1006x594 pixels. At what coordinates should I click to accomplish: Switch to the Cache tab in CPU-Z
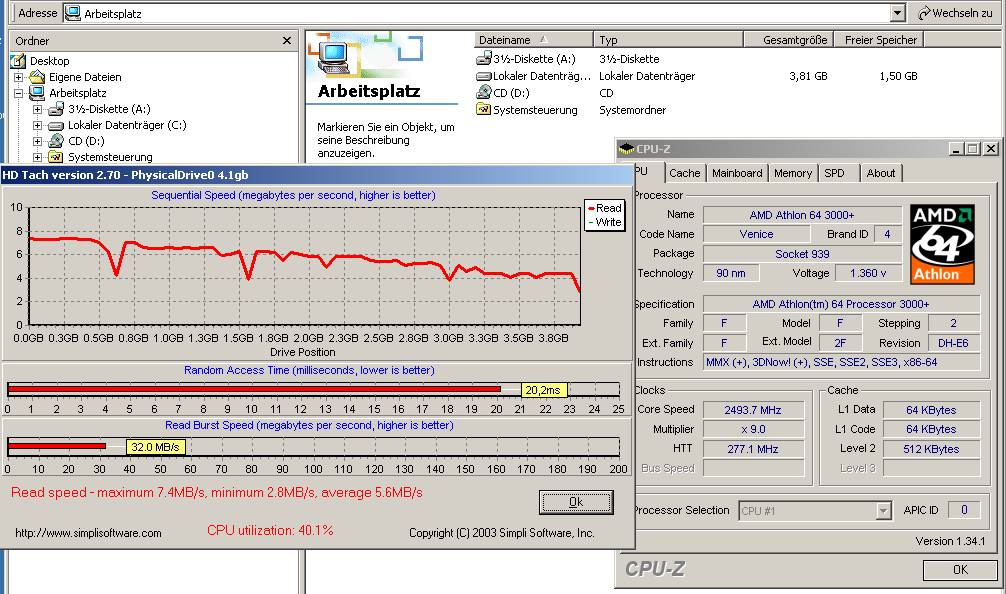point(684,173)
